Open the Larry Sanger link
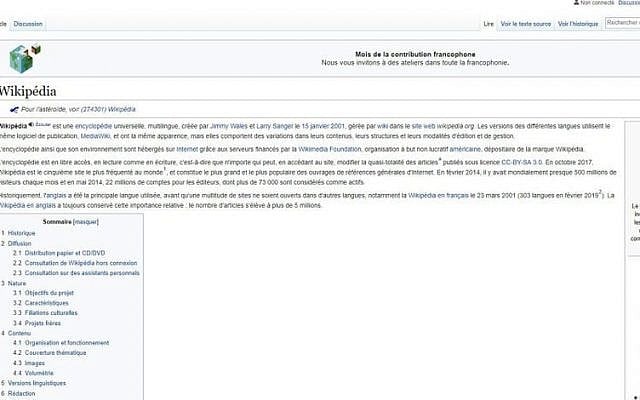 (275, 126)
